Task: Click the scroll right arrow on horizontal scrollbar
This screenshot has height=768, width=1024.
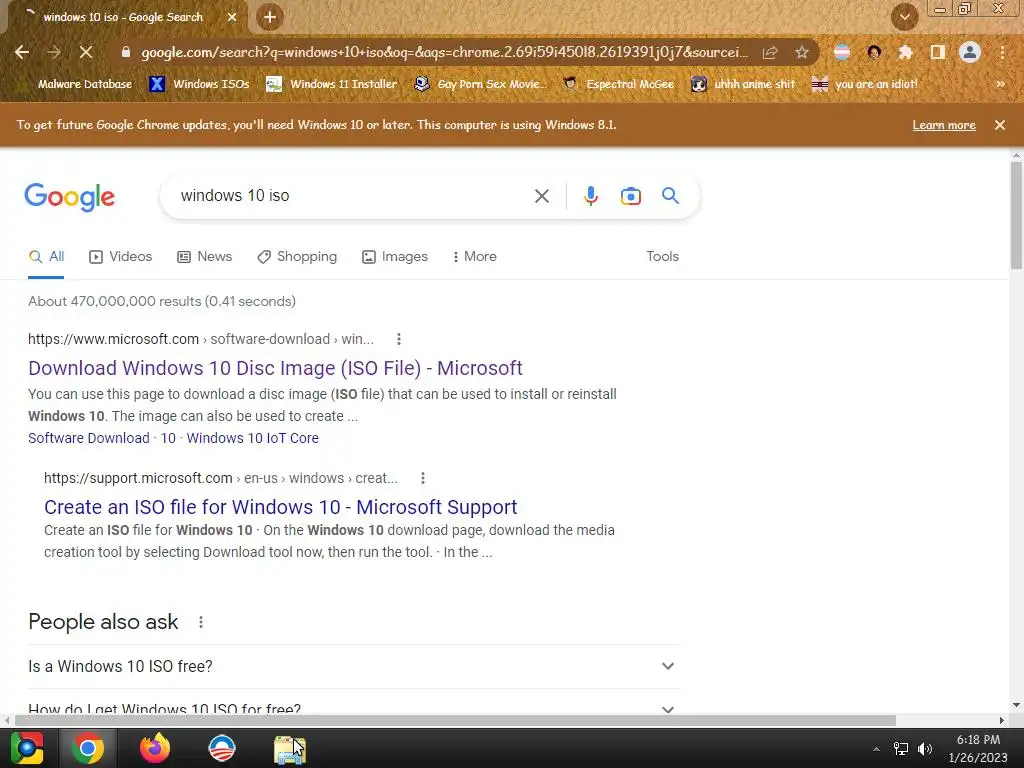Action: [1001, 720]
